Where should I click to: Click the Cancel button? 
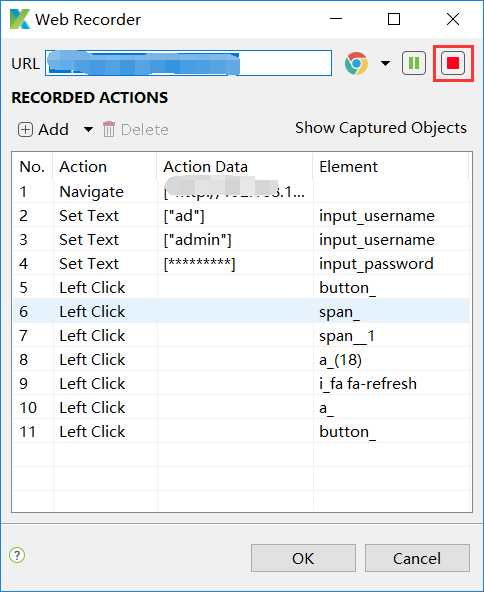click(417, 558)
